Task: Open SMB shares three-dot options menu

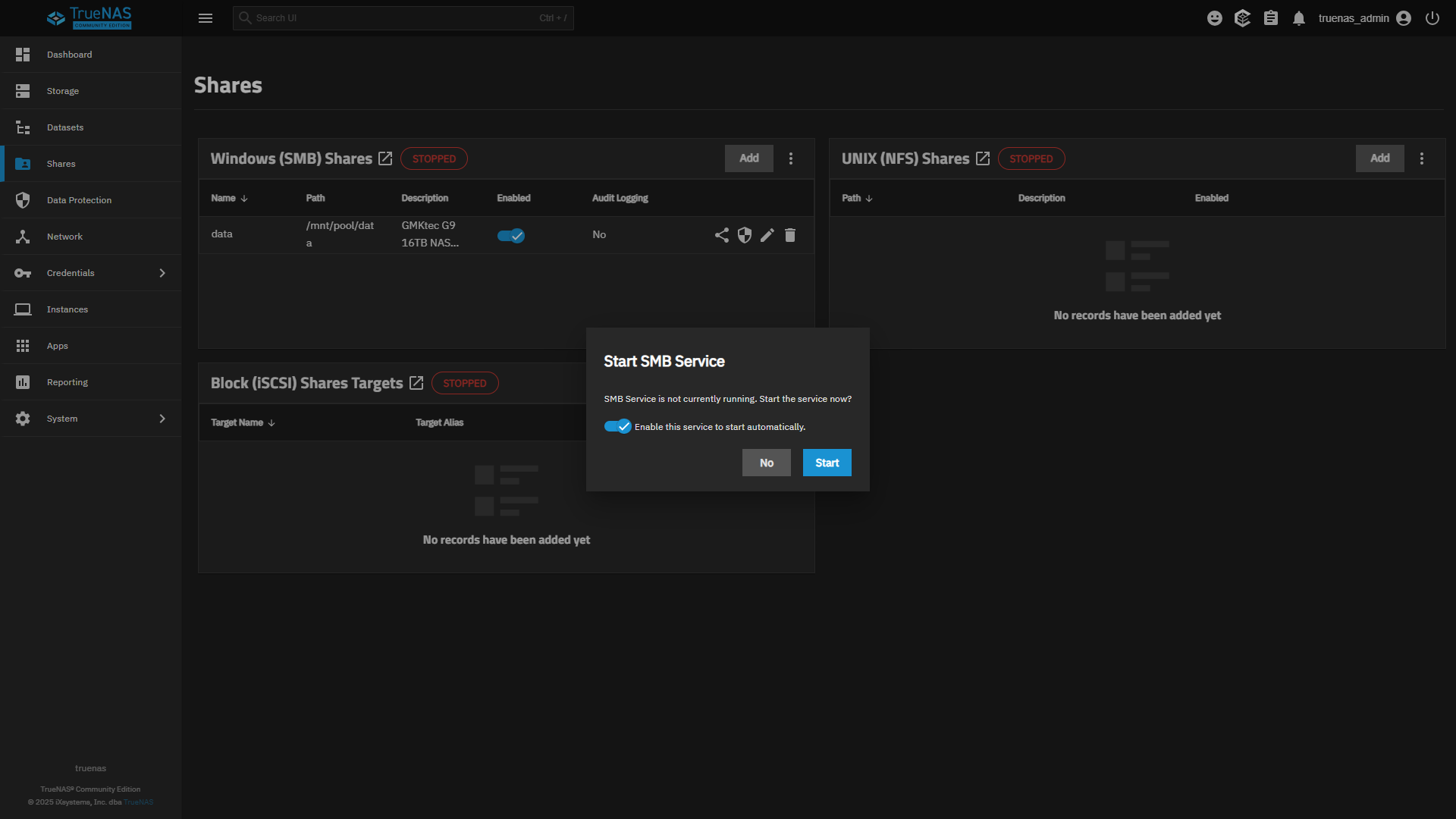Action: pyautogui.click(x=791, y=158)
